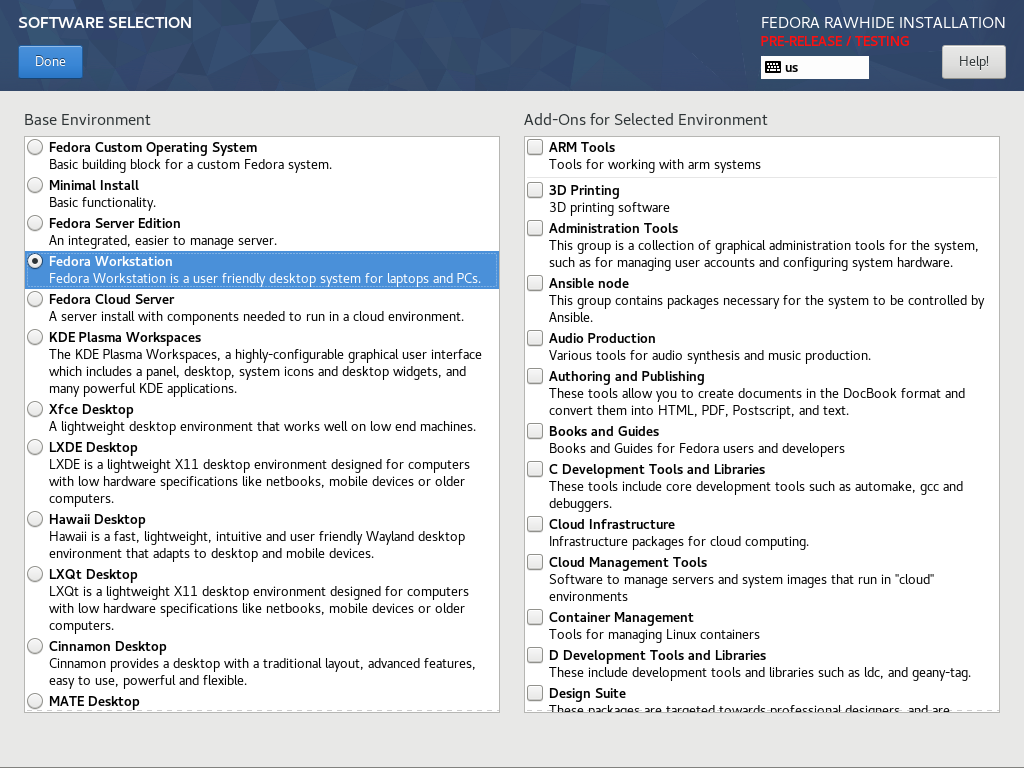Click the Done button
The image size is (1024, 768).
(x=50, y=62)
